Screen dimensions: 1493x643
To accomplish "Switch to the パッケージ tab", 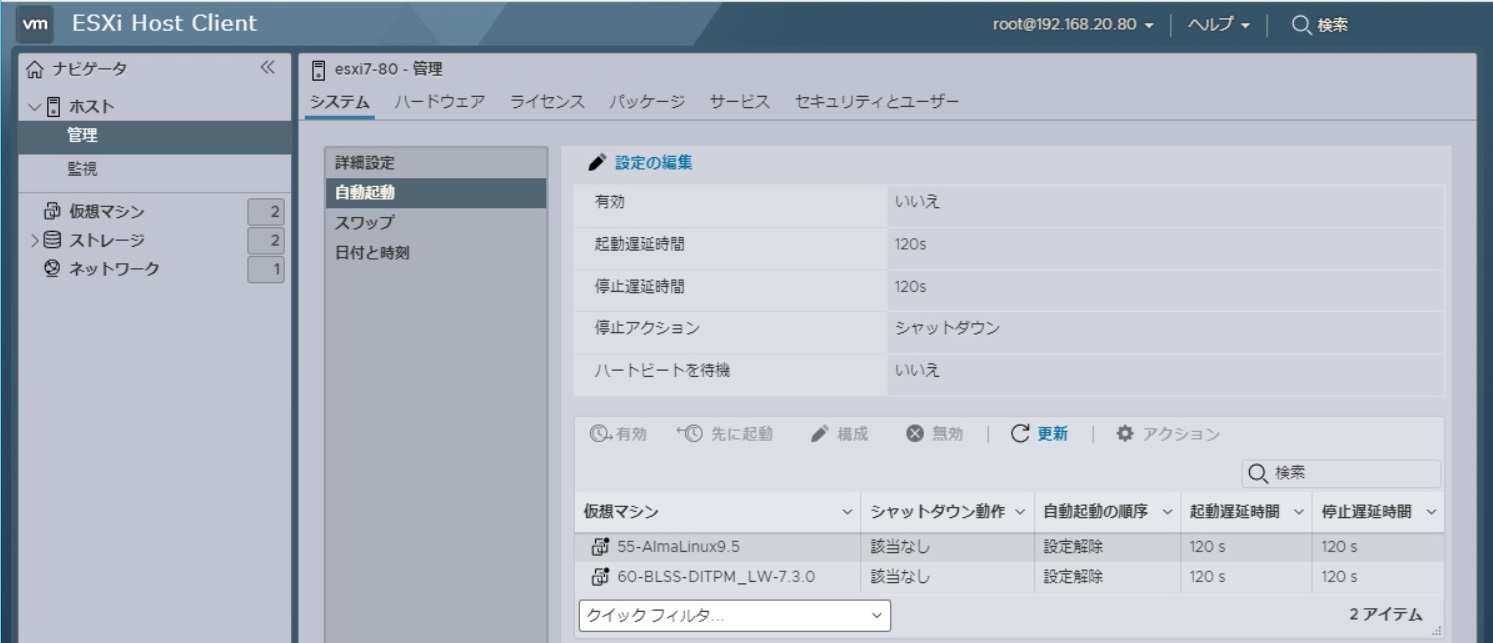I will (x=647, y=102).
